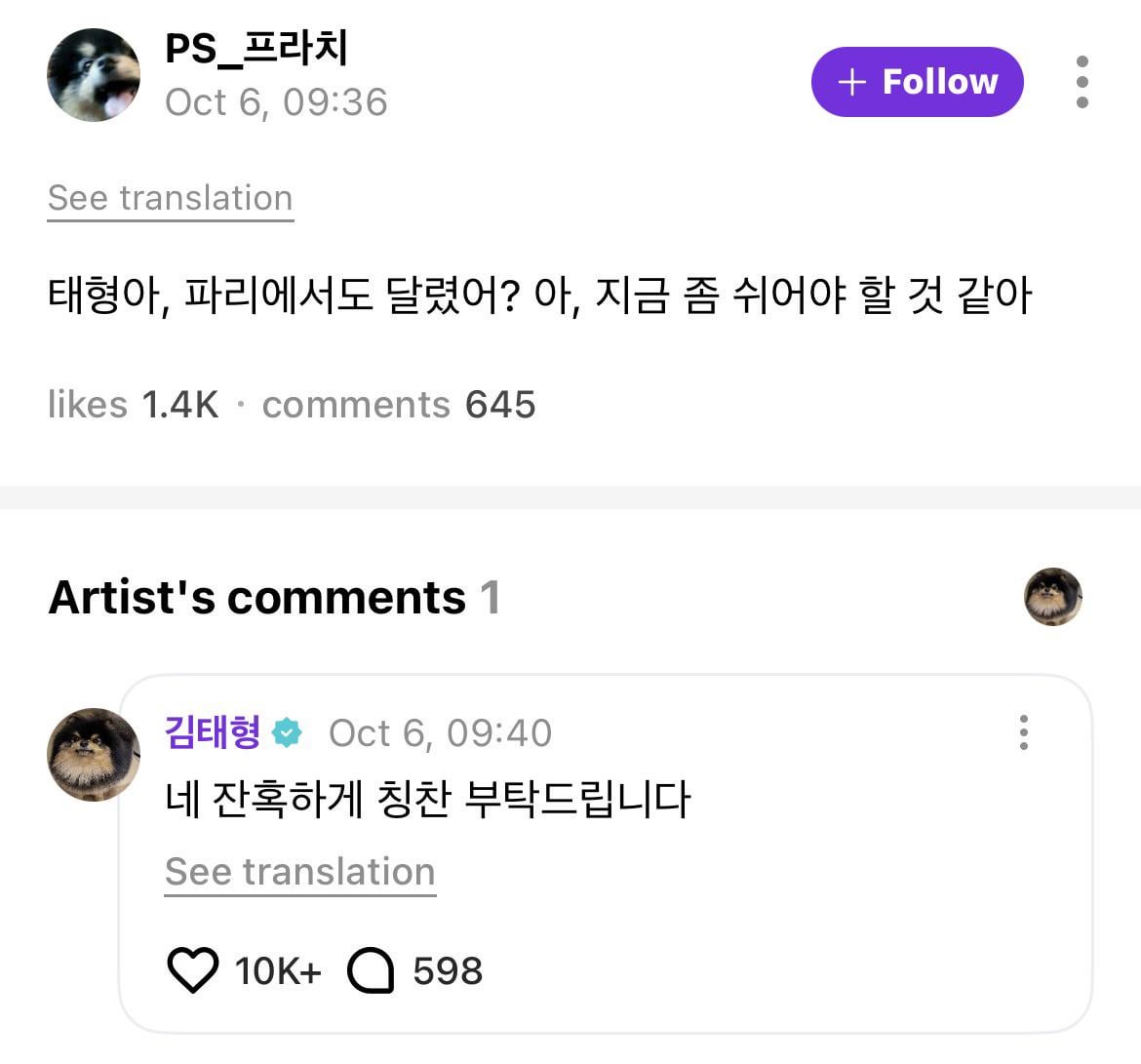Click the Follow button for PS_프라치
Image resolution: width=1141 pixels, height=1064 pixels.
coord(917,82)
